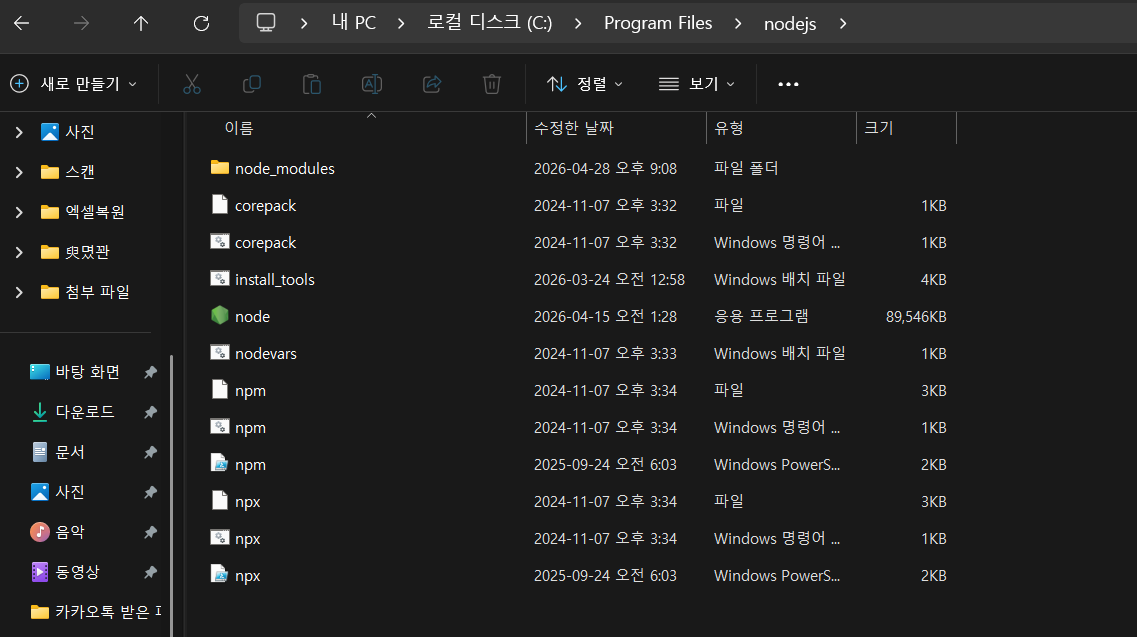1137x637 pixels.
Task: Unpin 다운로드 using its pin icon
Action: point(150,412)
